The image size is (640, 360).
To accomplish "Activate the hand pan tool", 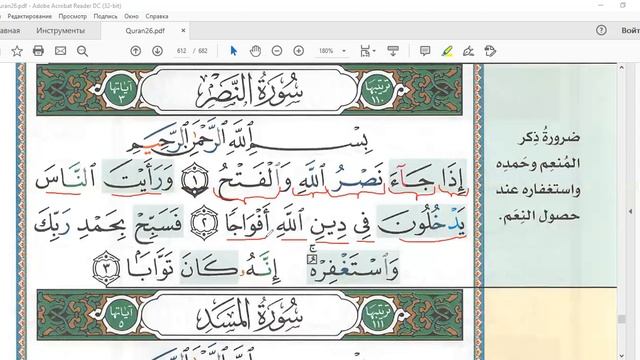I will point(256,51).
